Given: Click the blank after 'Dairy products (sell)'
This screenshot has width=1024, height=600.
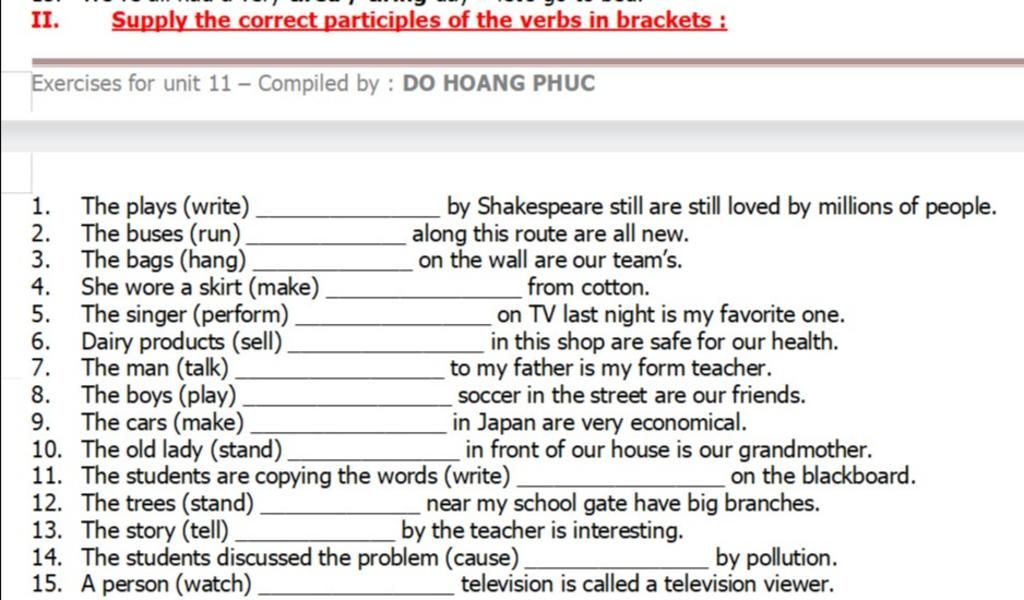Looking at the screenshot, I should coord(386,343).
